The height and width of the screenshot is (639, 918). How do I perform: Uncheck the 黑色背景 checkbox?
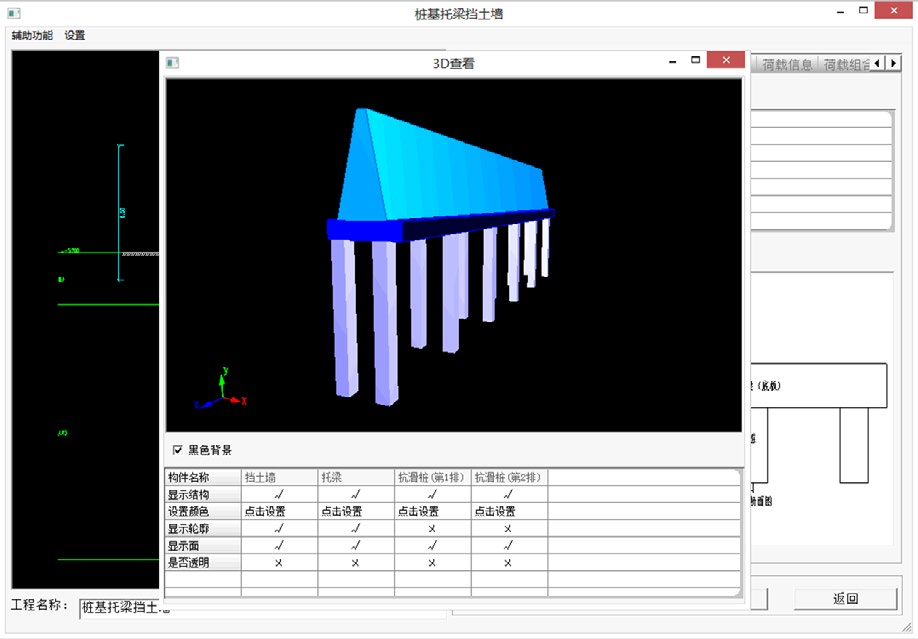[x=178, y=450]
